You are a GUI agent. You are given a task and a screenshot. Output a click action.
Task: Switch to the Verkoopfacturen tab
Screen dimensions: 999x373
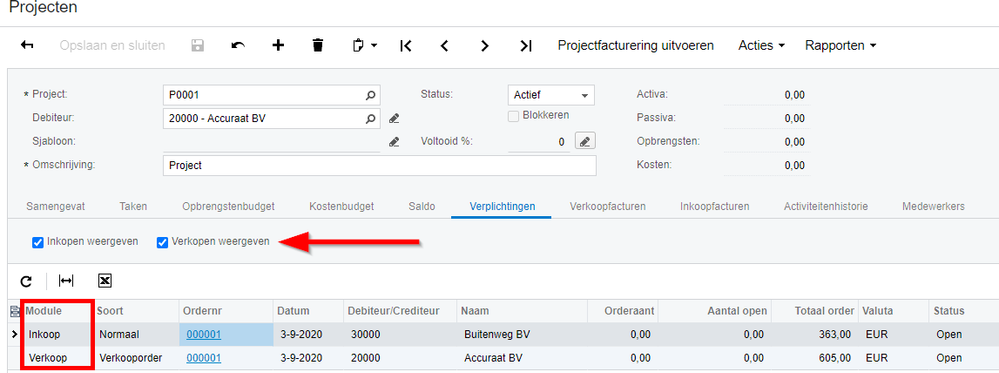(608, 206)
